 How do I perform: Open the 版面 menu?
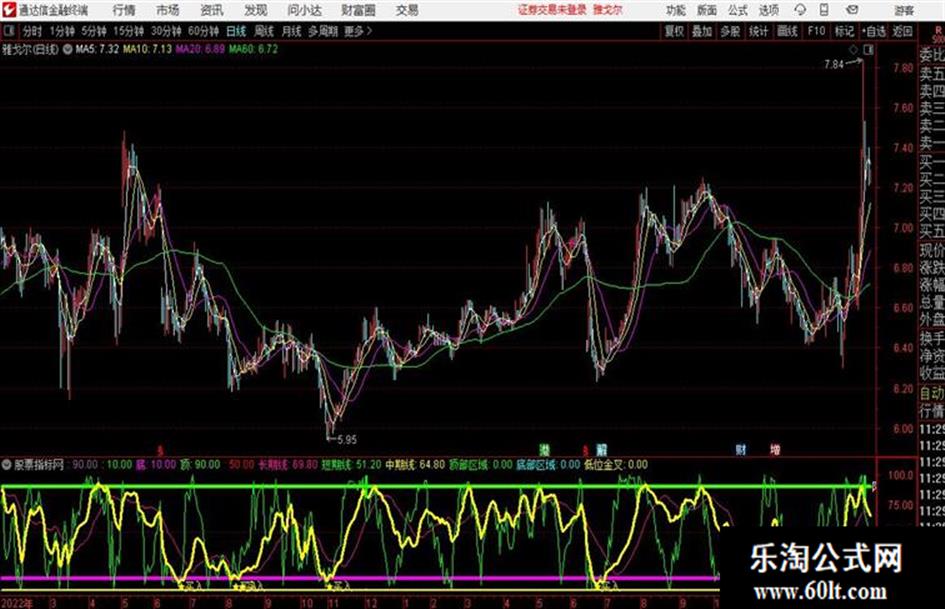coord(707,10)
